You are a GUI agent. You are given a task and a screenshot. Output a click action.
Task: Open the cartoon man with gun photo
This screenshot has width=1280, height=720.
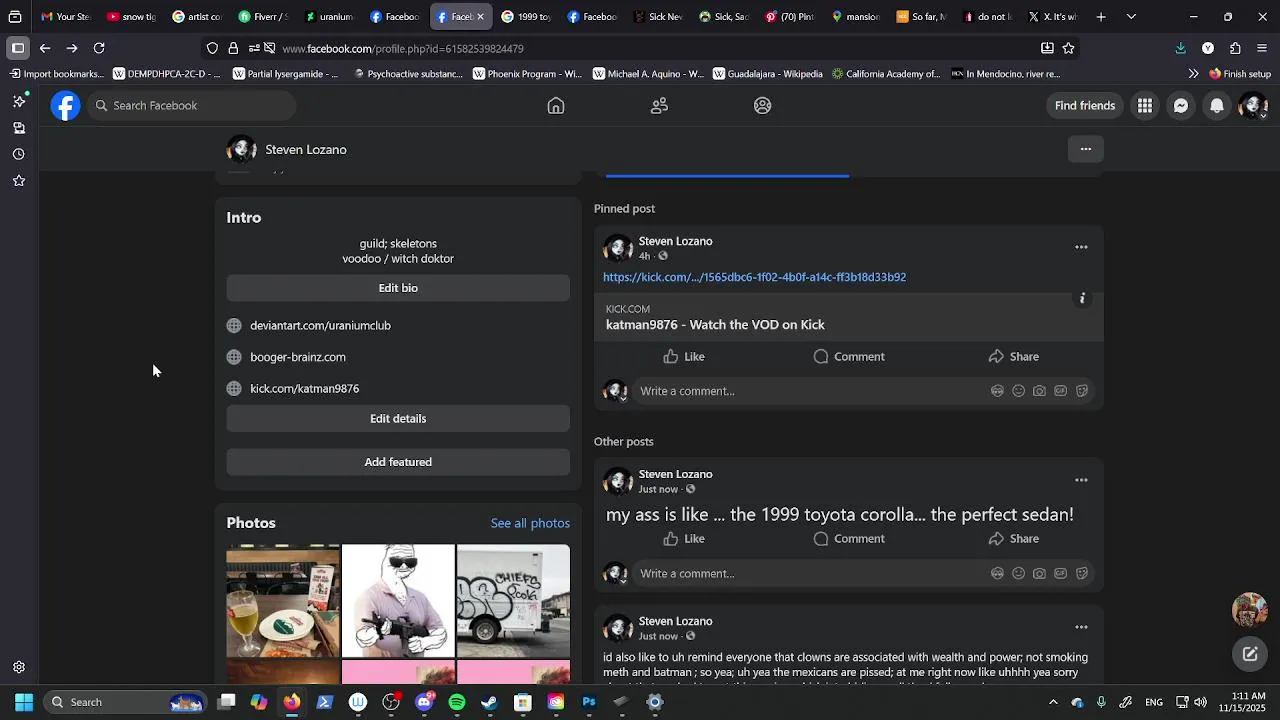coord(398,601)
